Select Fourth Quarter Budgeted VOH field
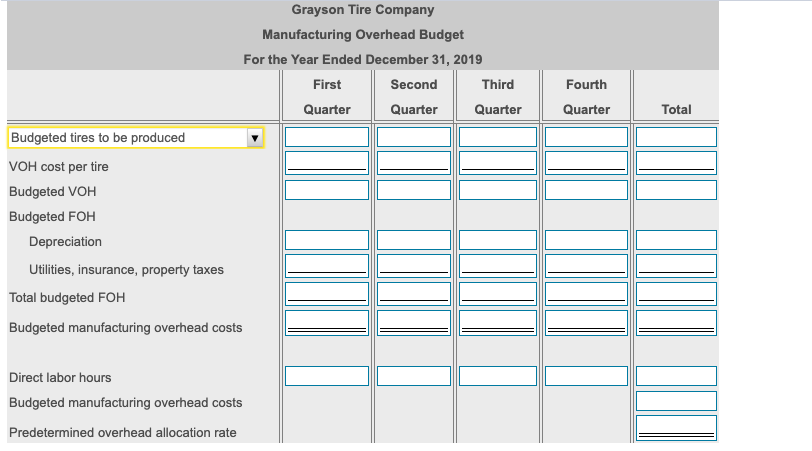 click(x=586, y=190)
